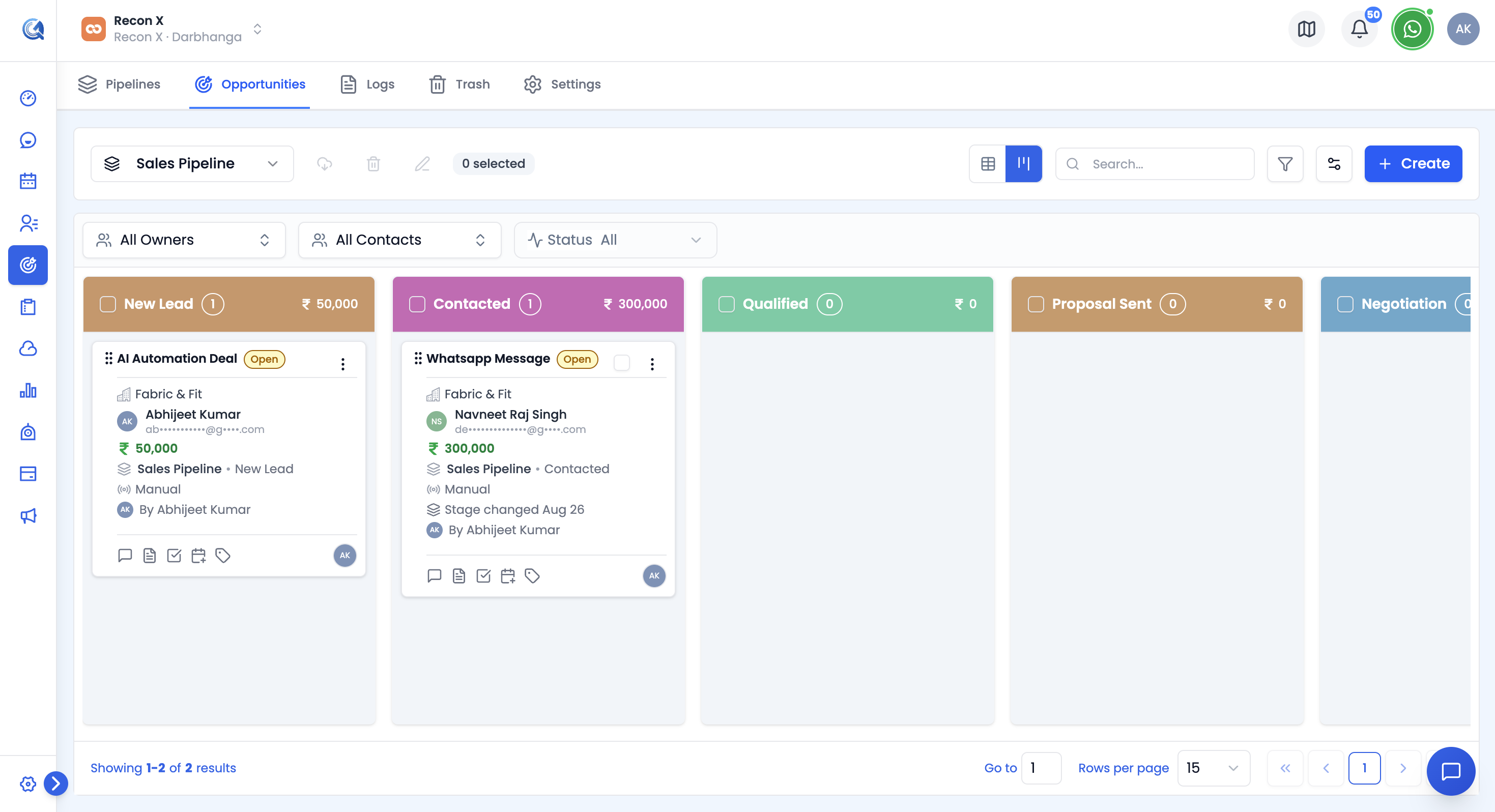Click the Go to page input
This screenshot has height=812, width=1495.
1041,768
